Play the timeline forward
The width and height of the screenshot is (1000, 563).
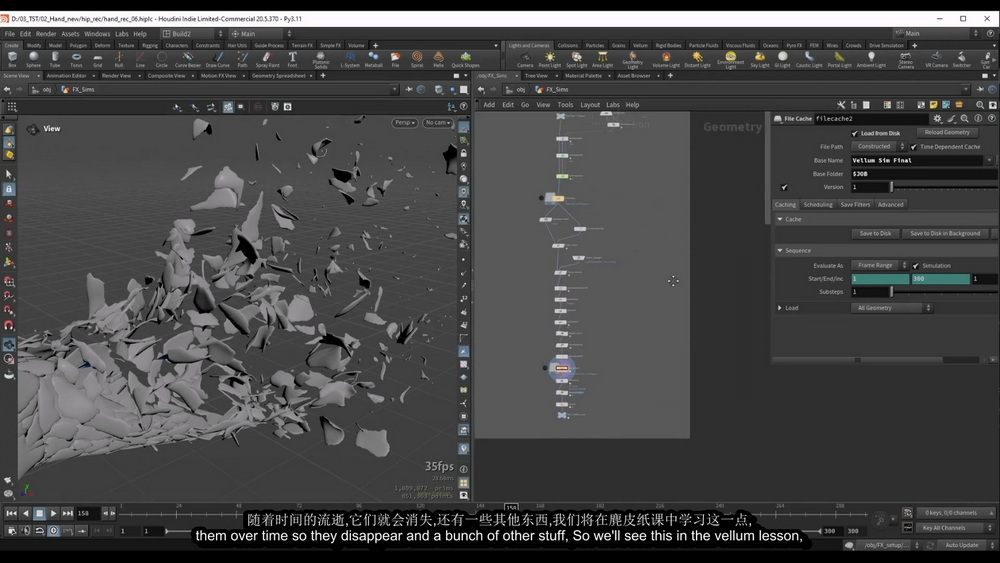[54, 513]
